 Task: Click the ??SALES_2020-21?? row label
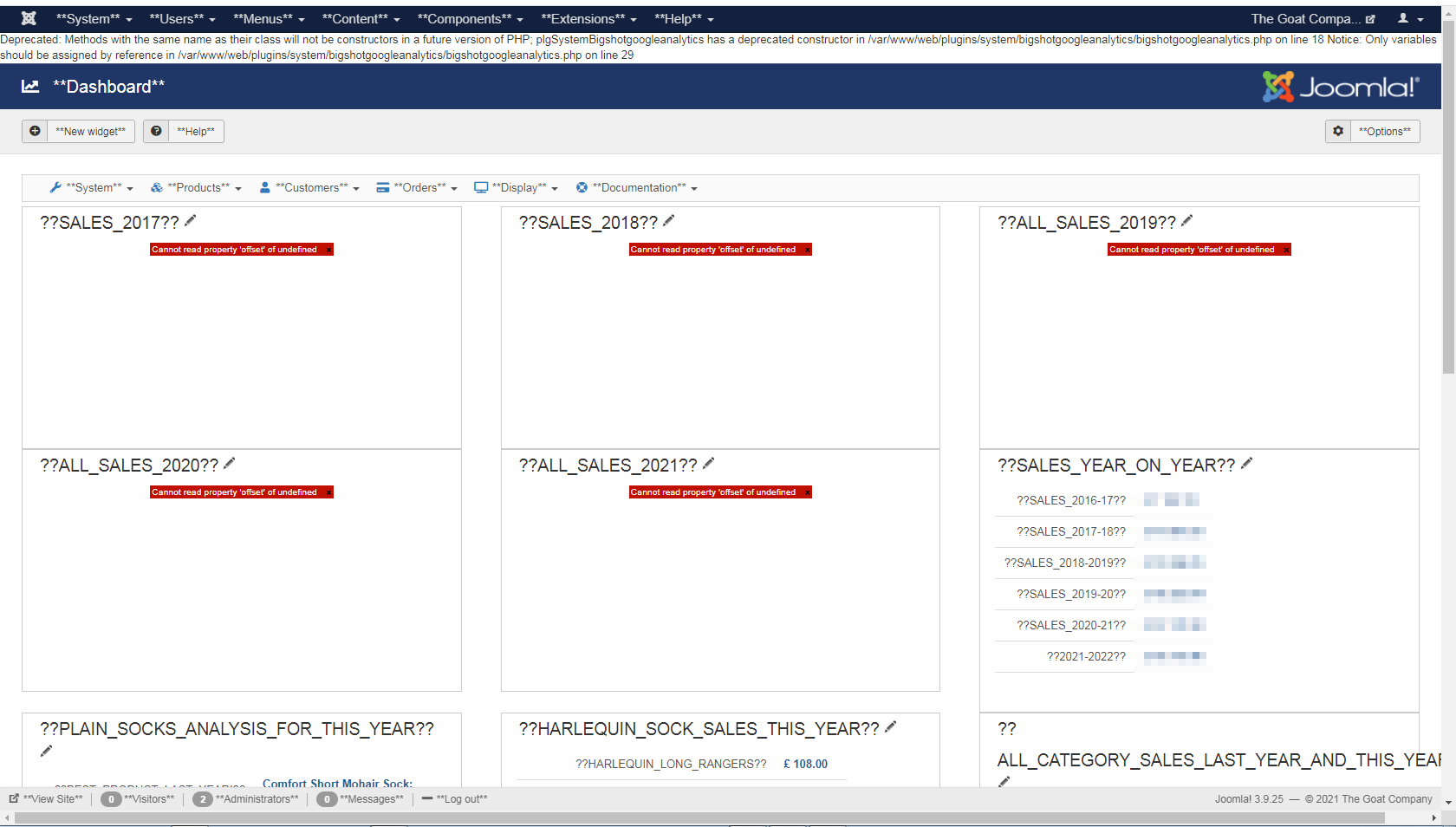[1071, 625]
